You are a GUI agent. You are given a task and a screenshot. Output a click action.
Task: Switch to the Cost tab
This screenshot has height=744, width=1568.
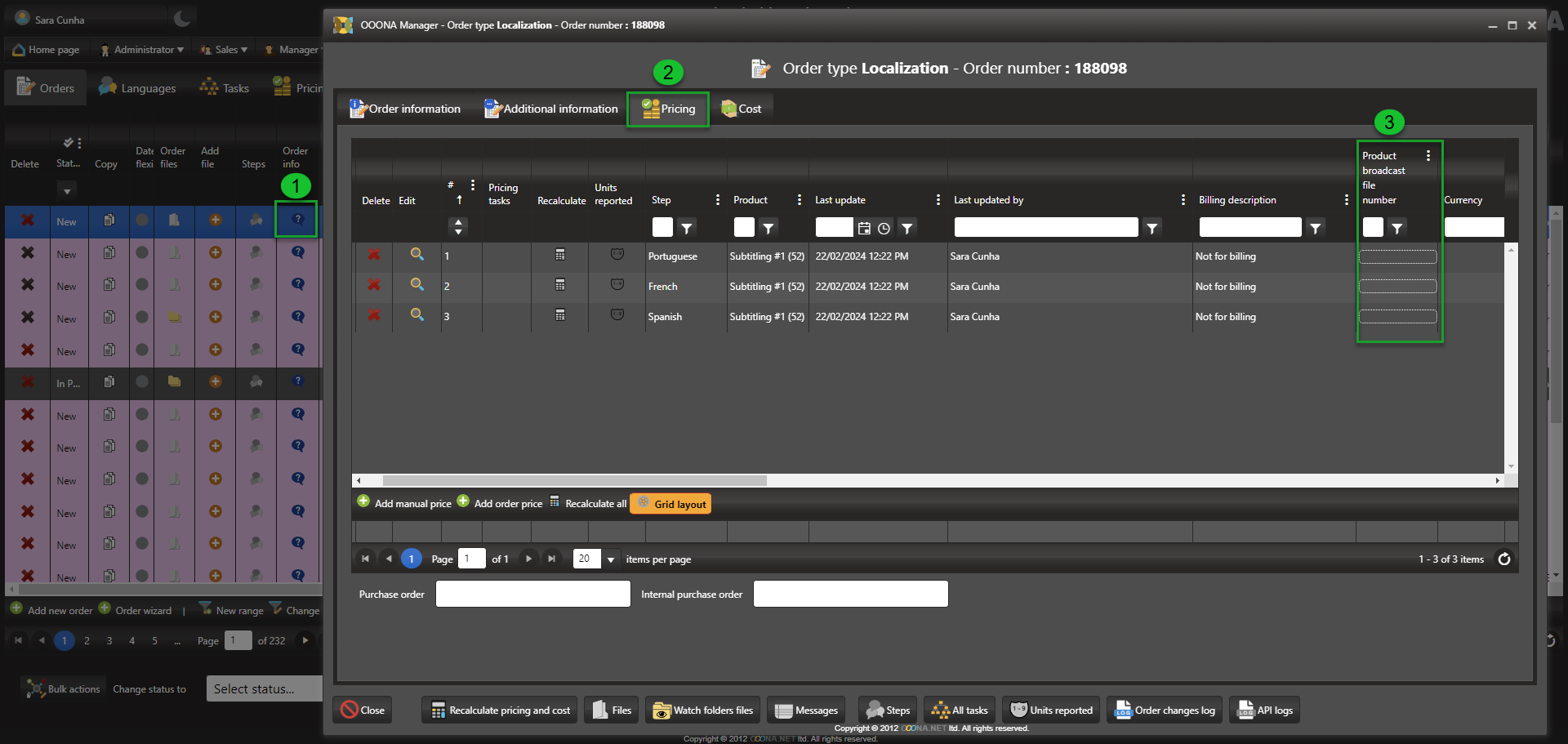[x=742, y=109]
